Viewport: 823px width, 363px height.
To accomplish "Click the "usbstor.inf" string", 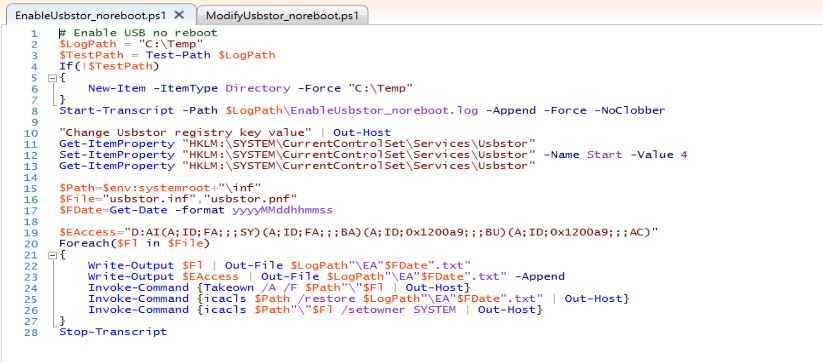I will pos(149,199).
